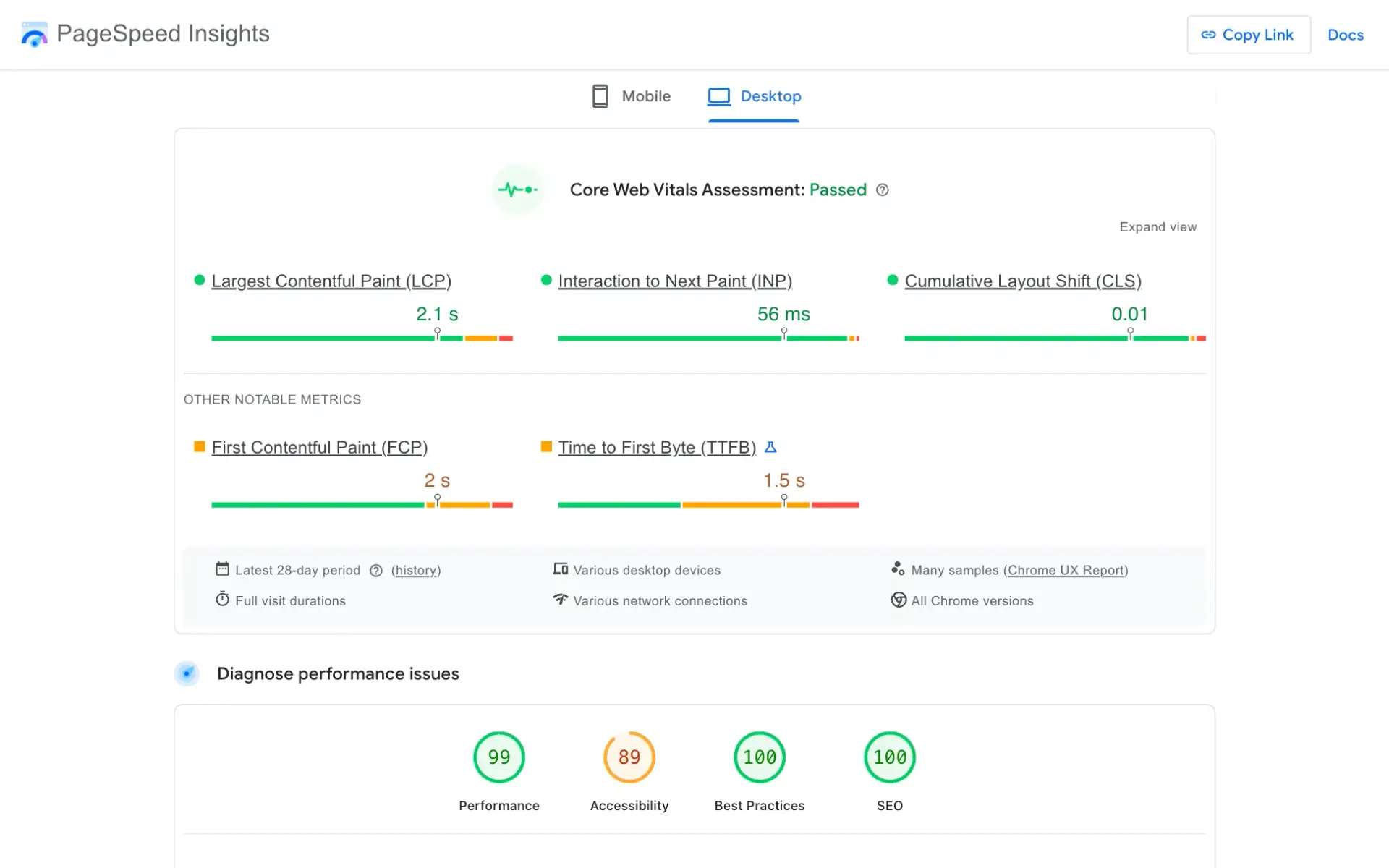Click the stopwatch icon beside Full visit durations
The height and width of the screenshot is (868, 1389).
tap(222, 600)
